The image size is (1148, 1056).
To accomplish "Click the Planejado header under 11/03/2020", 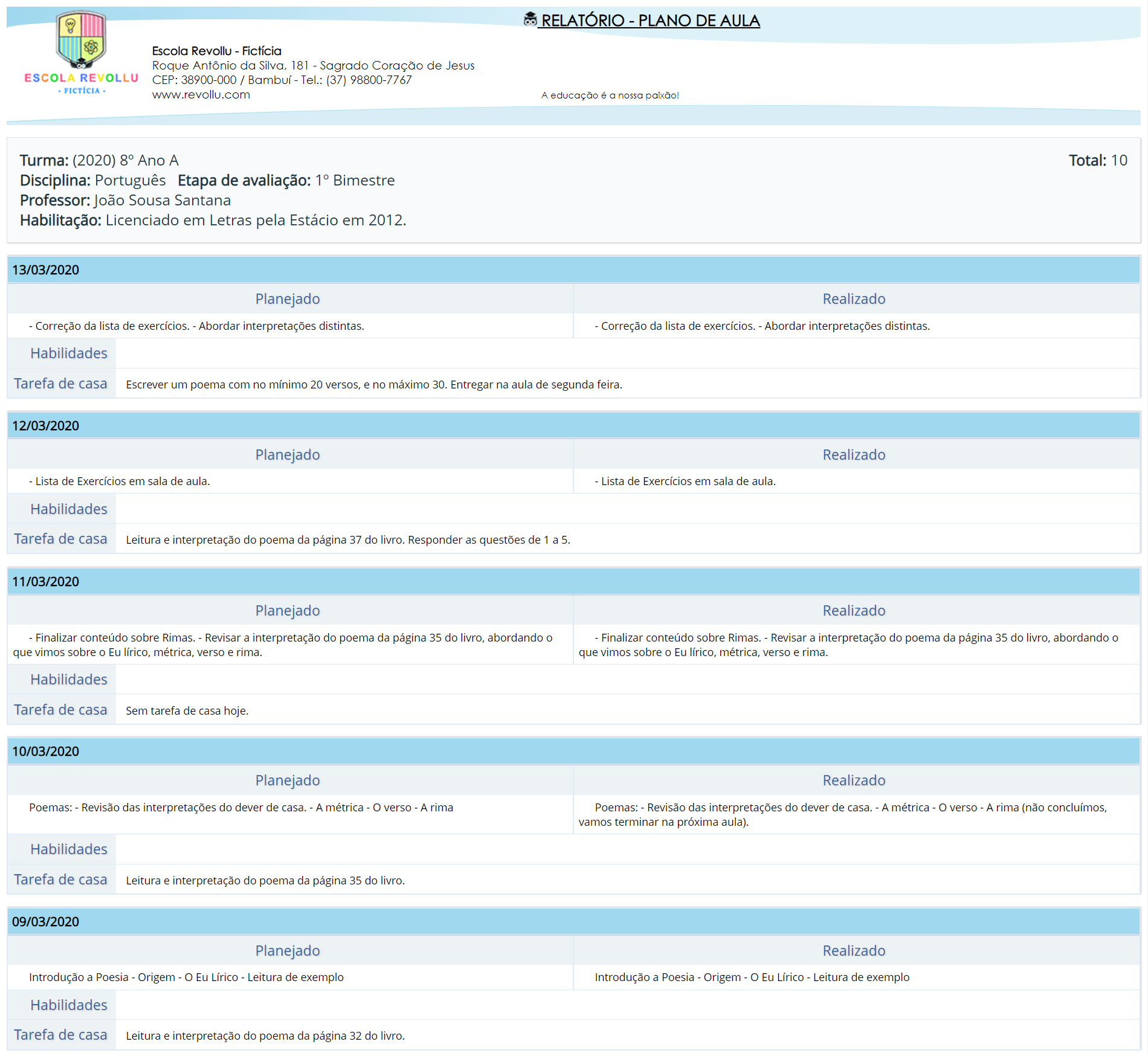I will click(x=288, y=611).
